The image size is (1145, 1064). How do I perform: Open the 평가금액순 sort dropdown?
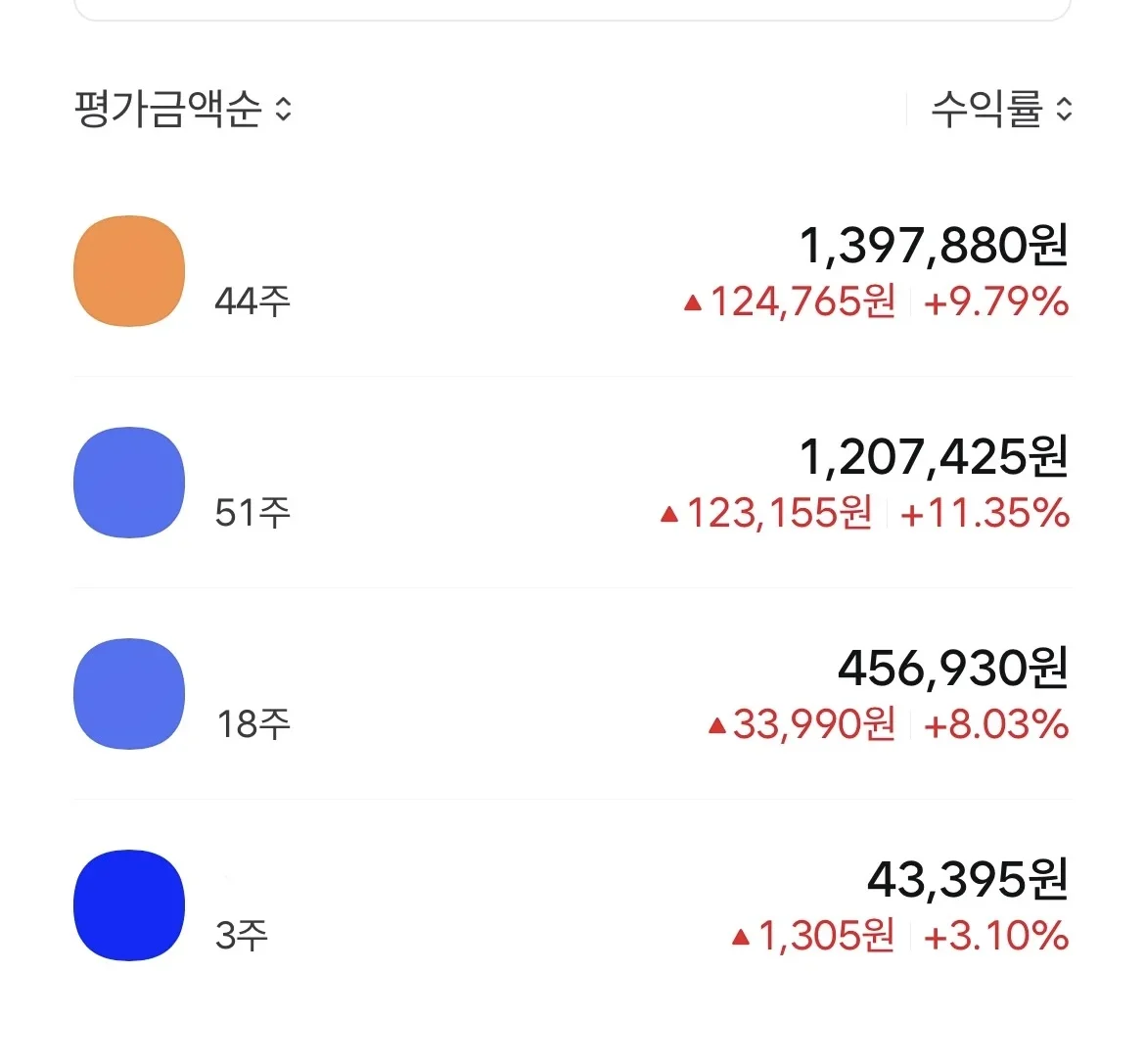(168, 109)
